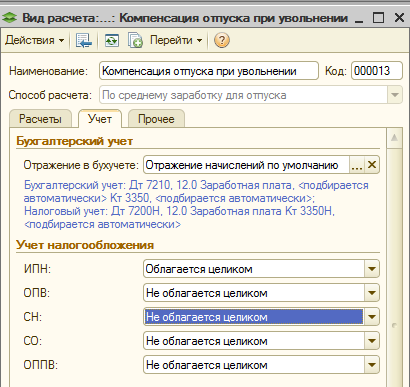Click the Бухгалтерский учет section header
Screen dimensions: 410x387
(x=75, y=141)
